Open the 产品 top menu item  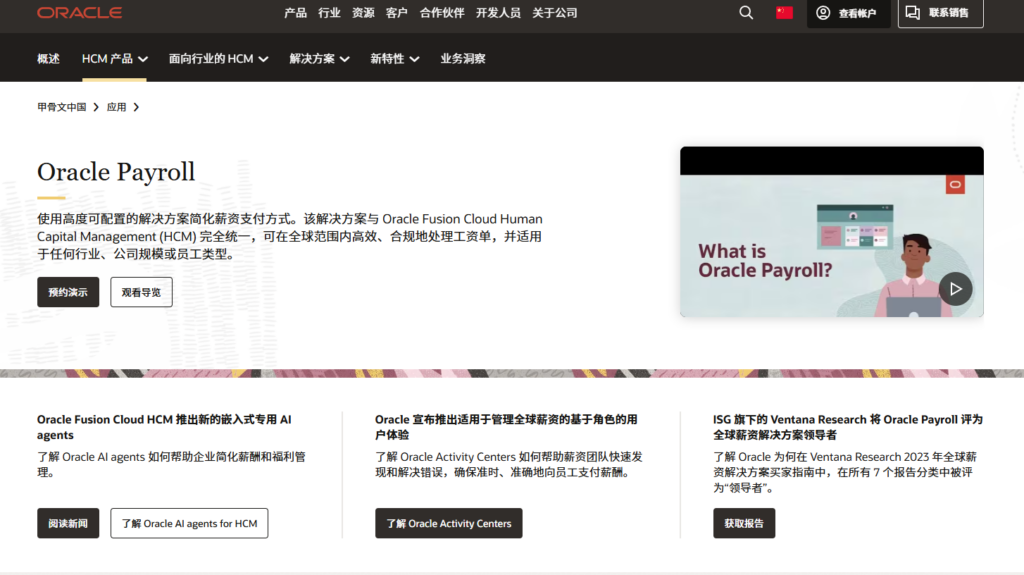click(x=295, y=13)
